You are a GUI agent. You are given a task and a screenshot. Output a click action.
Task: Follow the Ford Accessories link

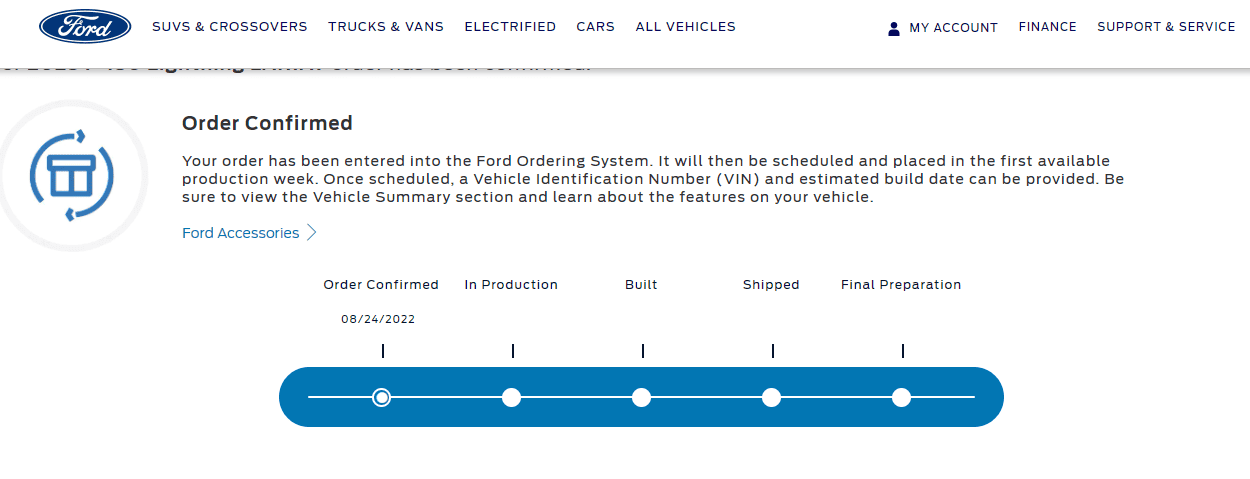click(x=240, y=233)
